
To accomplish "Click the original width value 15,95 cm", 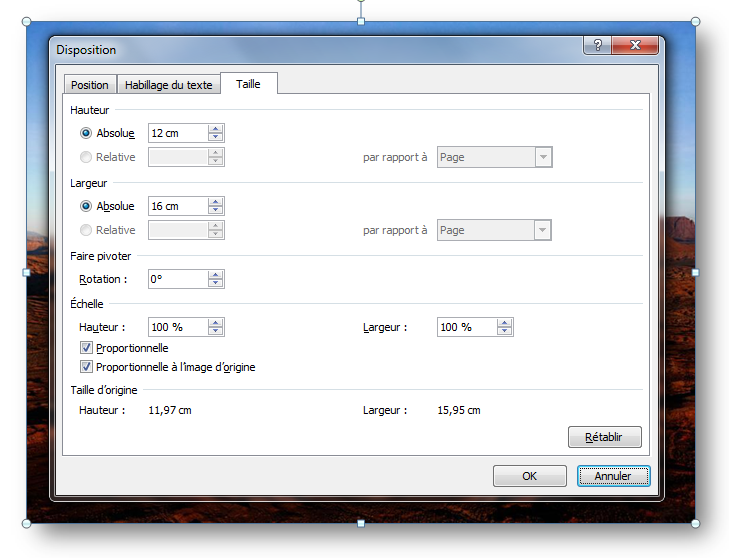I will click(x=459, y=410).
